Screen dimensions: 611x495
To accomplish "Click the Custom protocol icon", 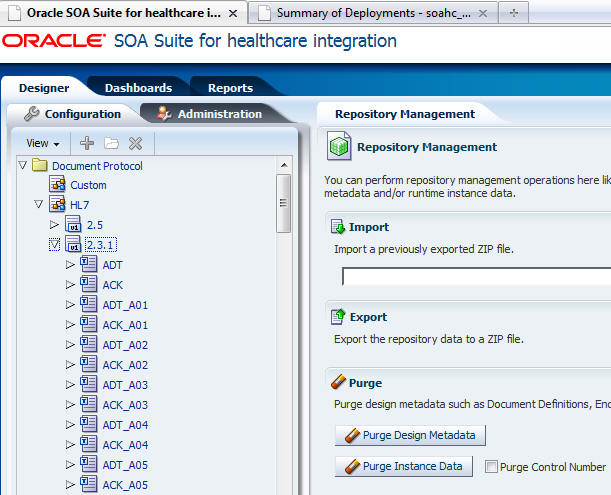I will (57, 184).
